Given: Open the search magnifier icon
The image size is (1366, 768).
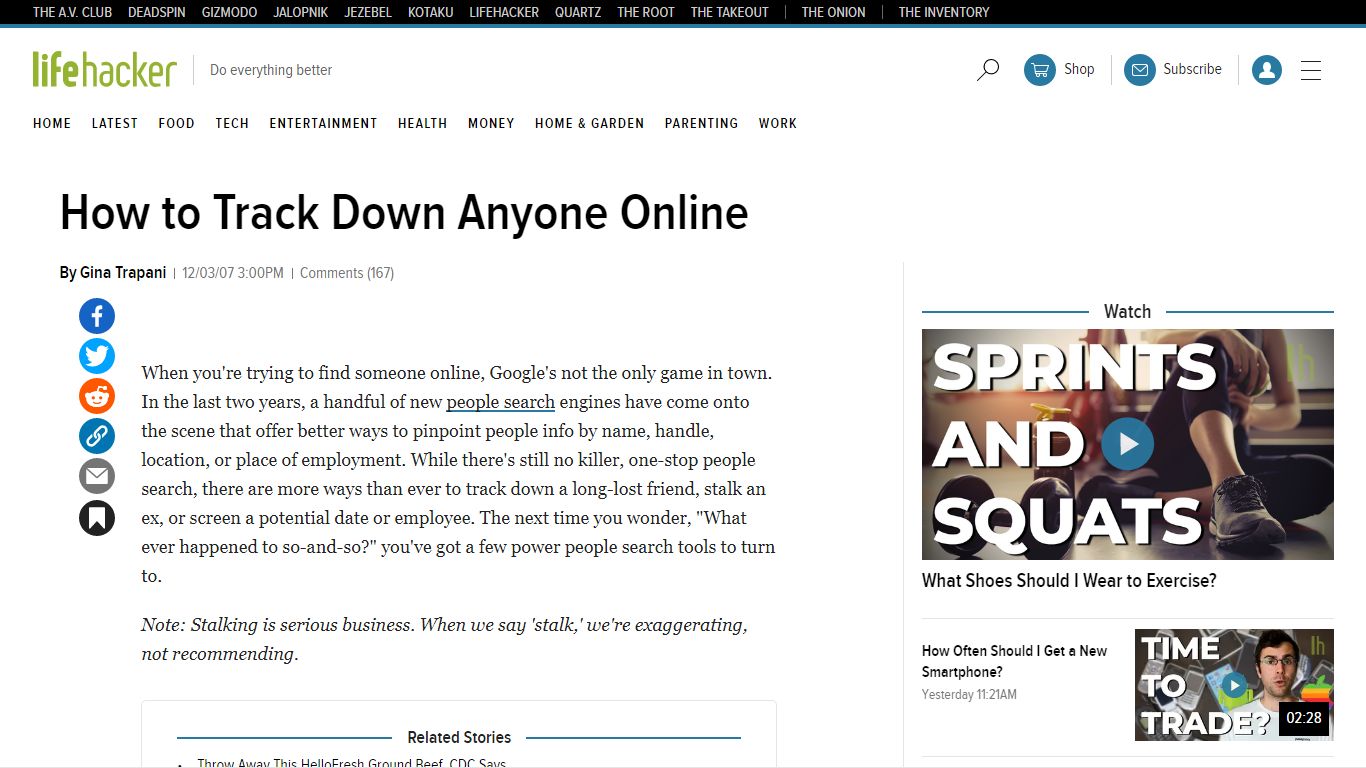Looking at the screenshot, I should click(x=988, y=70).
